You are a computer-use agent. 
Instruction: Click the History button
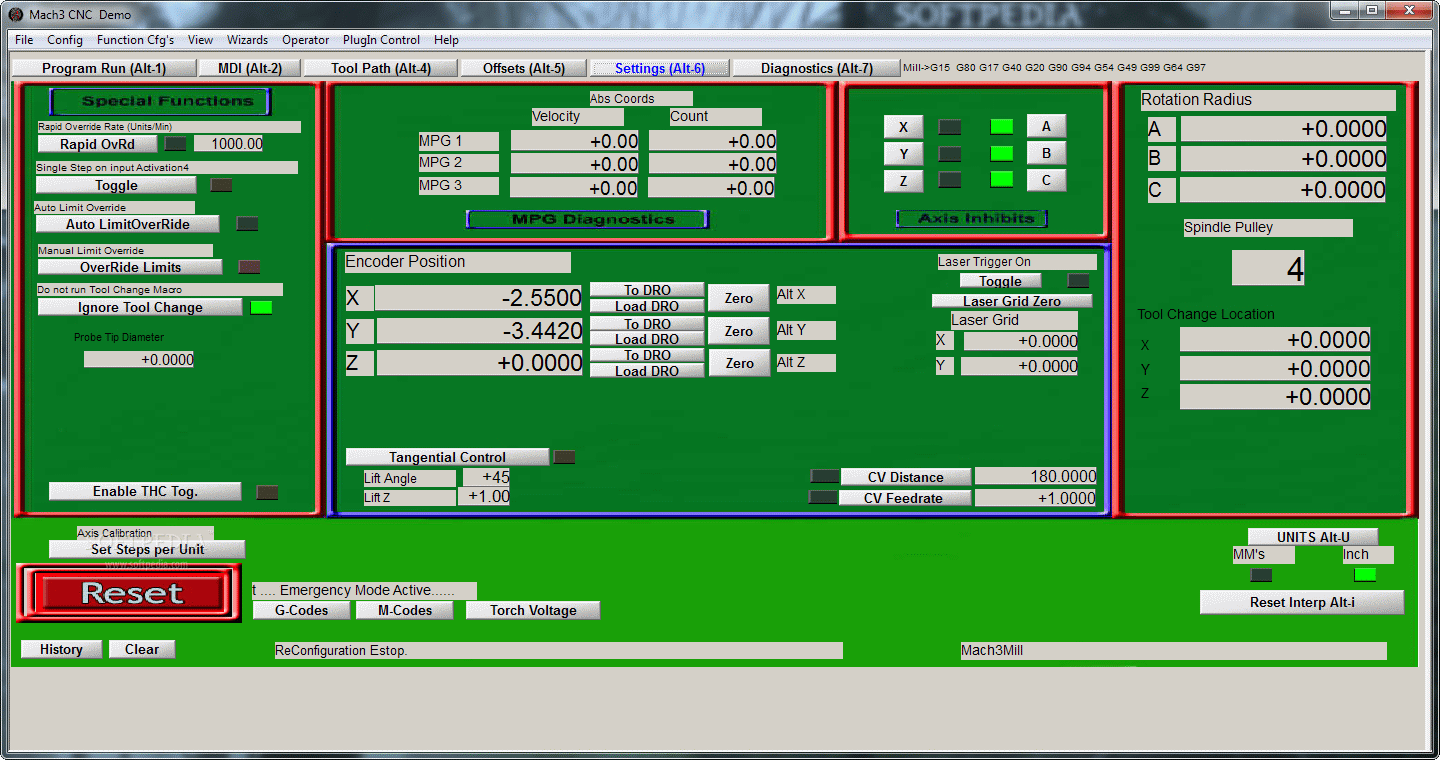(x=61, y=649)
